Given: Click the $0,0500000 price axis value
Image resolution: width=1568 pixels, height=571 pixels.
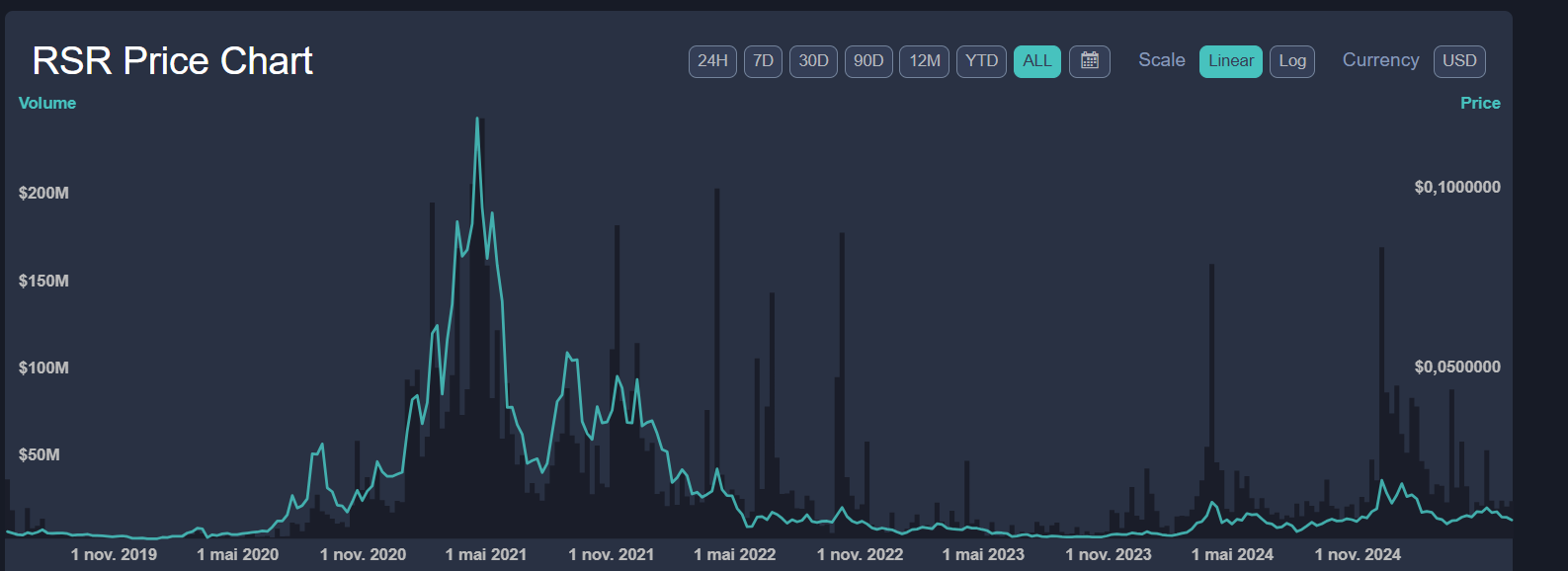Looking at the screenshot, I should [x=1457, y=367].
